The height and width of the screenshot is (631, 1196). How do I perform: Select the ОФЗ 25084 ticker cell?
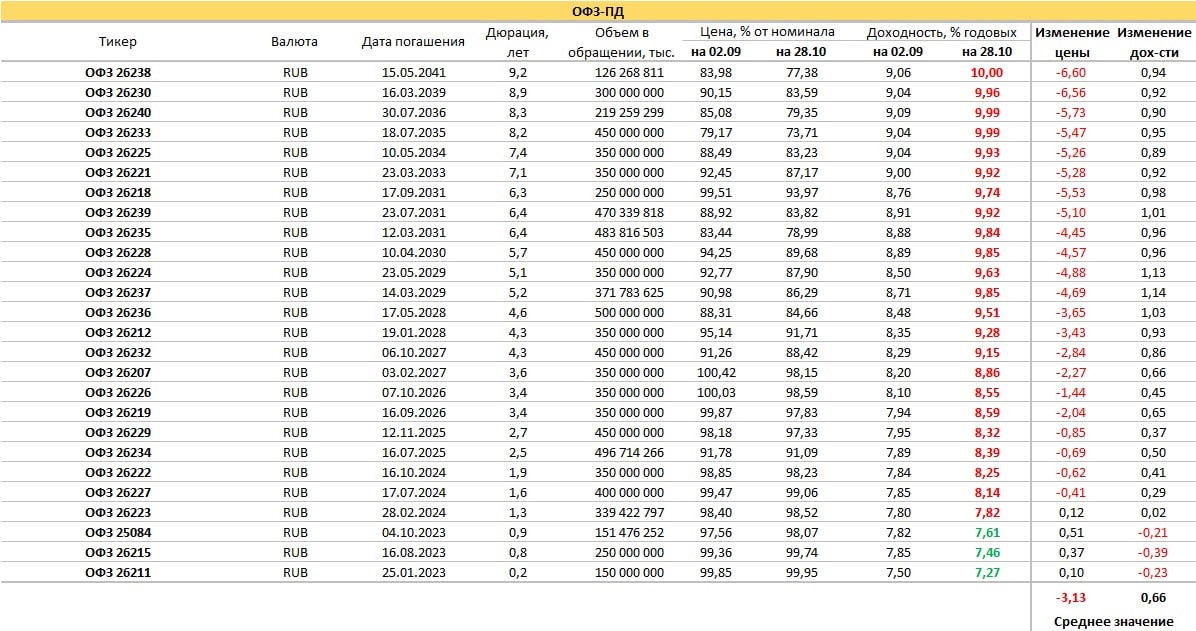pyautogui.click(x=118, y=532)
